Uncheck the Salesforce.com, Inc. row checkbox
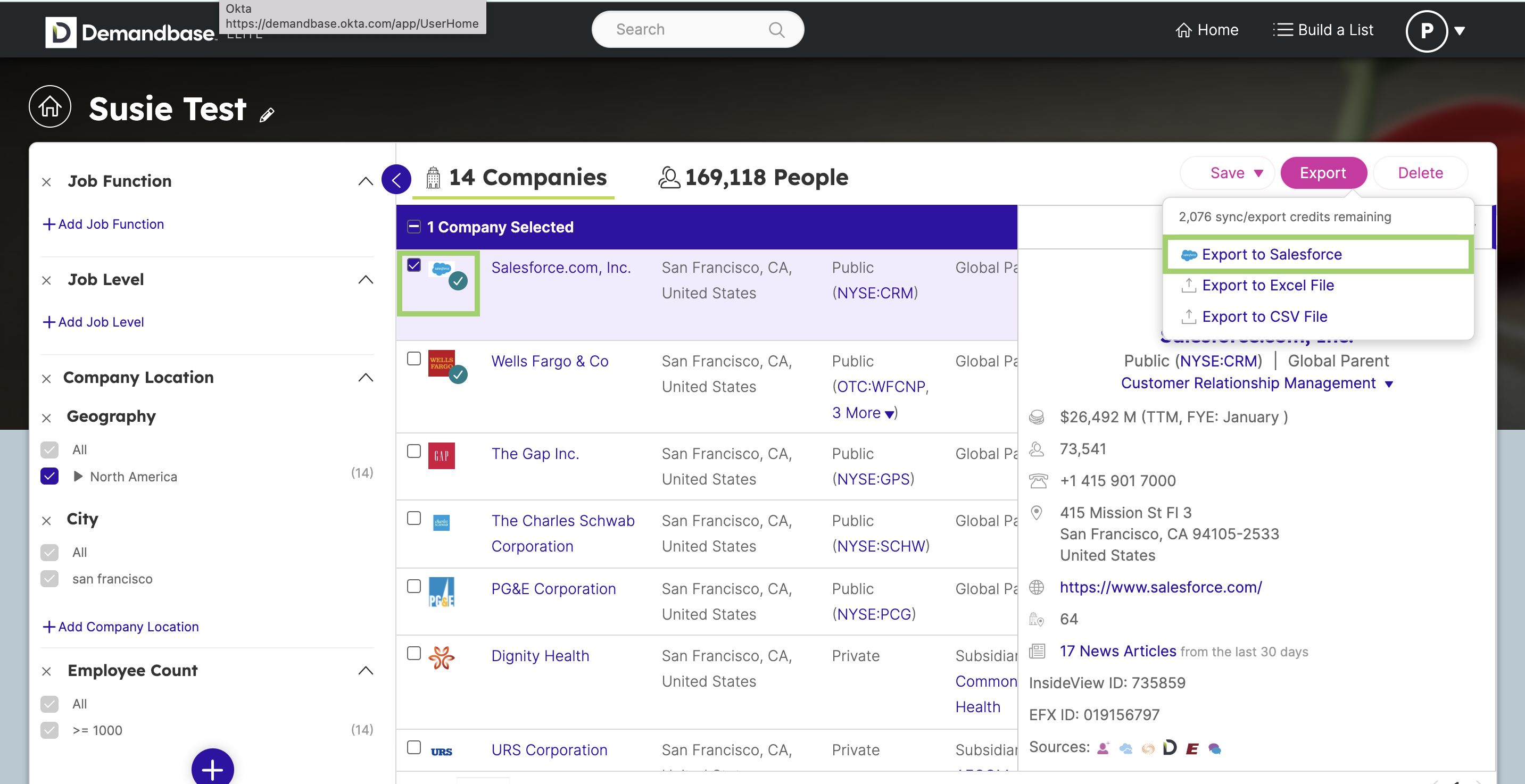This screenshot has width=1525, height=784. click(414, 265)
